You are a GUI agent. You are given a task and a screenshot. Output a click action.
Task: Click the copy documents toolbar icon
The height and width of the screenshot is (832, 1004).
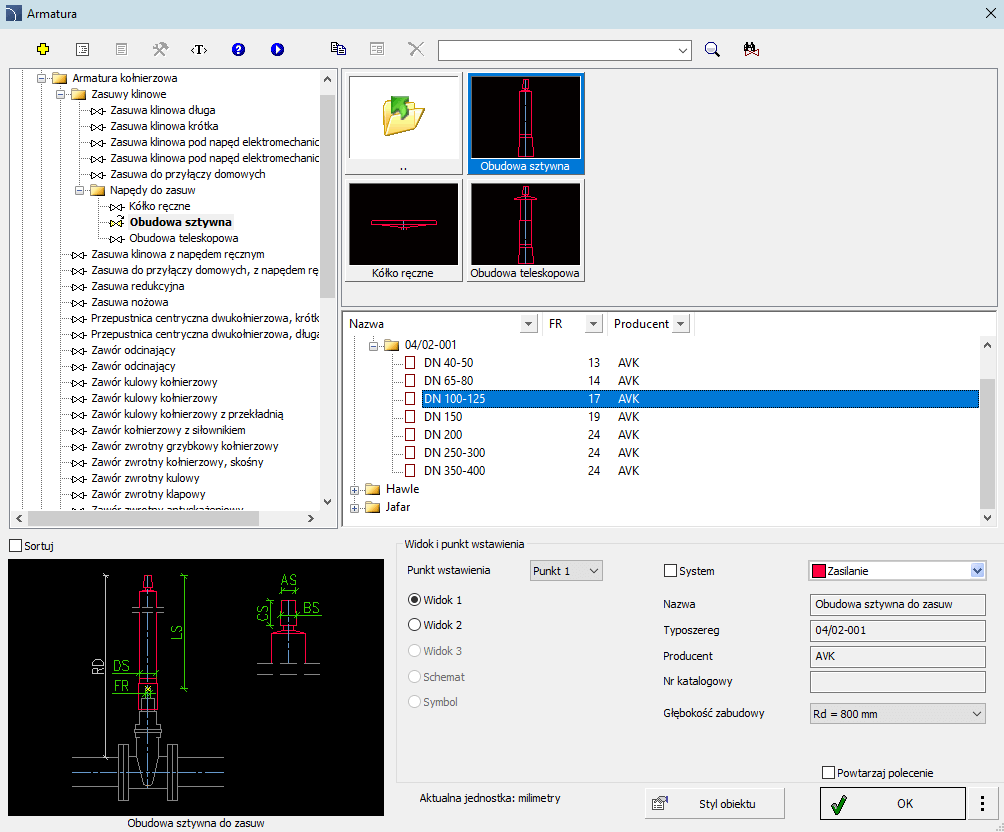(338, 49)
